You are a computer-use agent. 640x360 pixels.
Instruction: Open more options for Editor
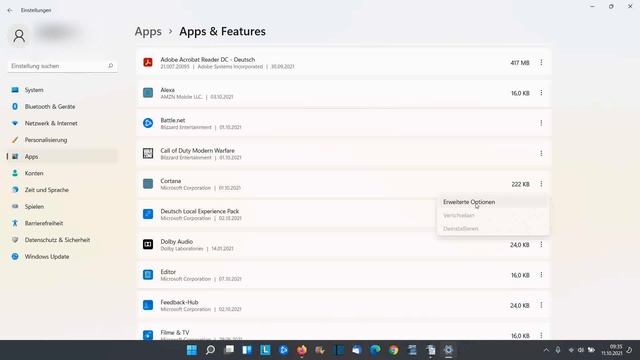541,275
